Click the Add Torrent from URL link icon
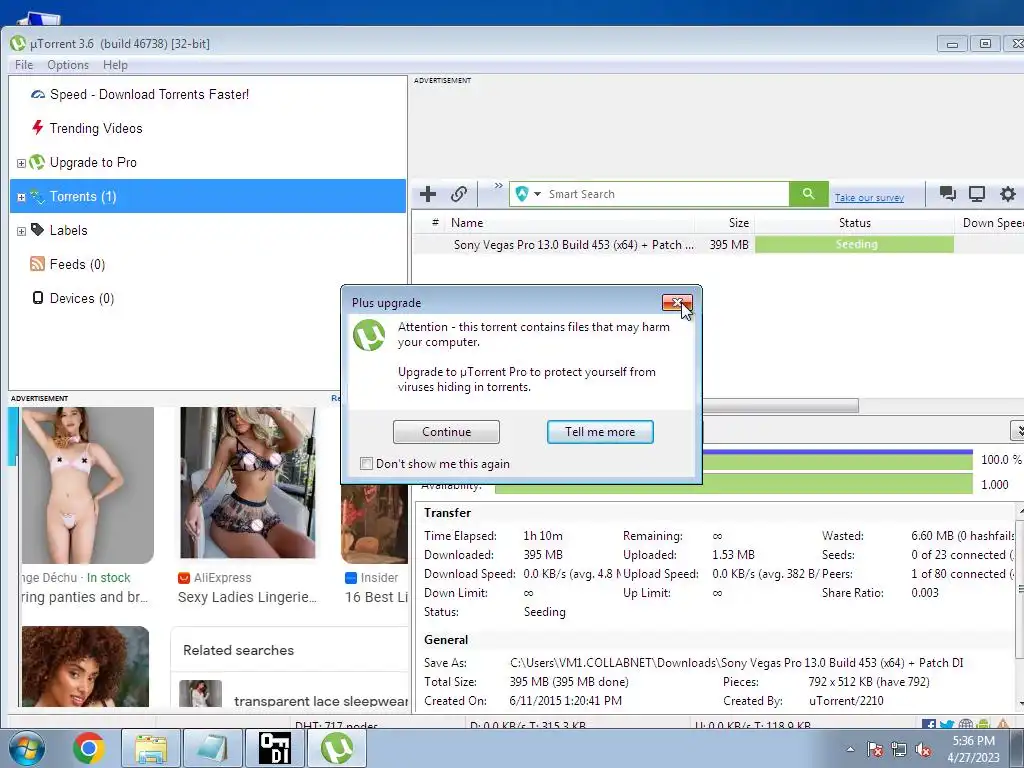The width and height of the screenshot is (1024, 768). click(458, 194)
